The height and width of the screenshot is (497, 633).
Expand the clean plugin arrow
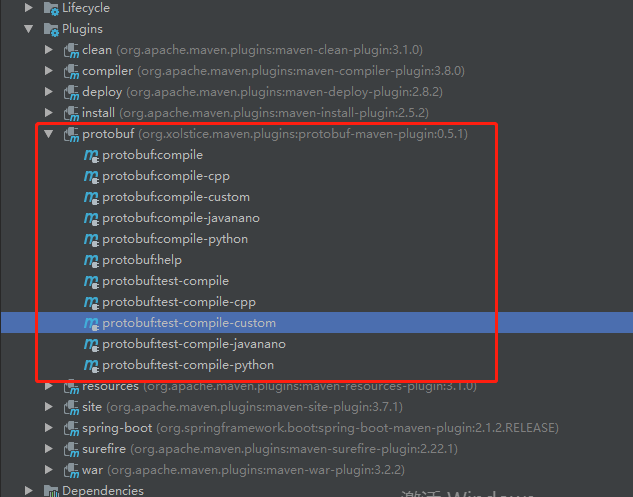point(48,50)
